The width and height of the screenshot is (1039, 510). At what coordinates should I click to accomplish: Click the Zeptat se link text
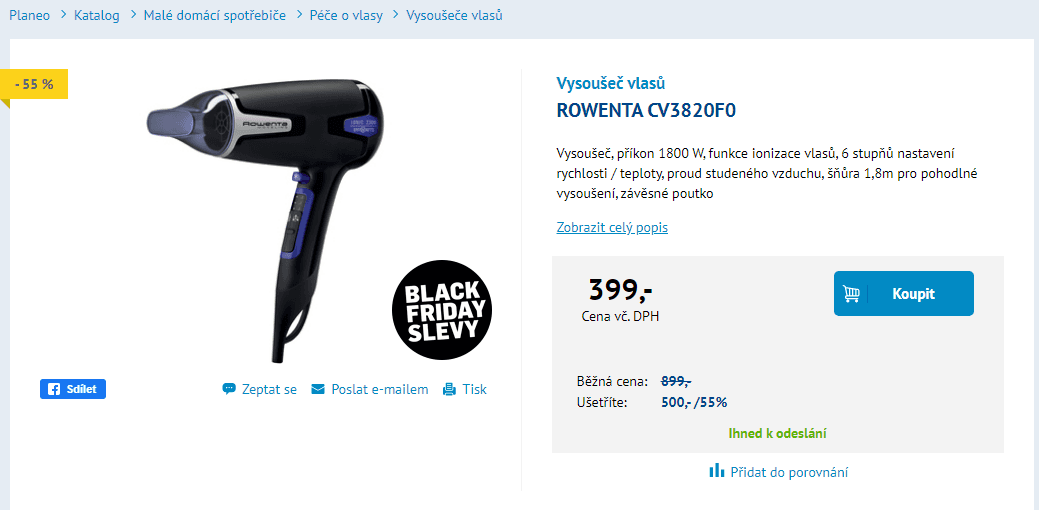point(269,389)
